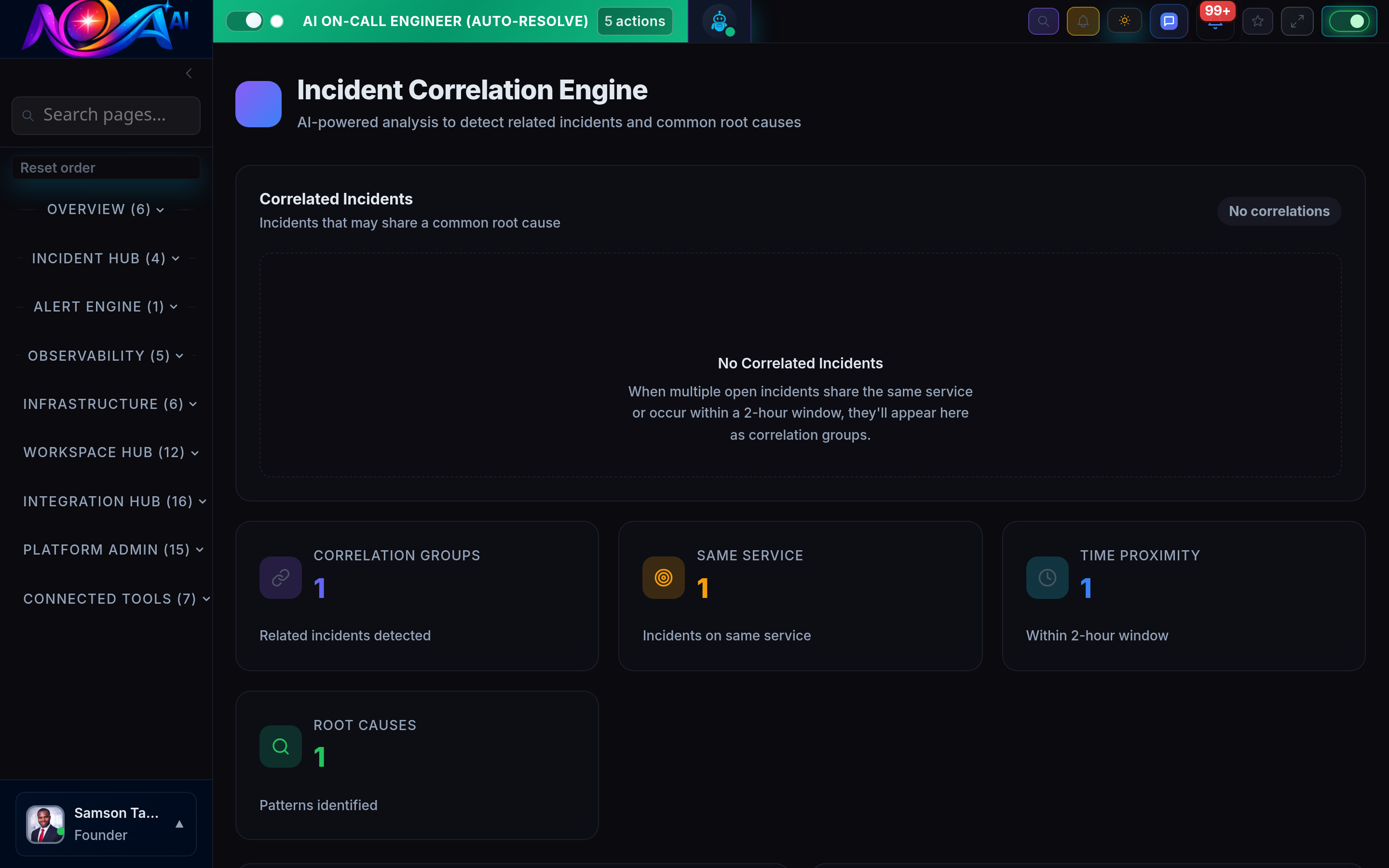
Task: Open the Overview menu section
Action: (x=105, y=209)
